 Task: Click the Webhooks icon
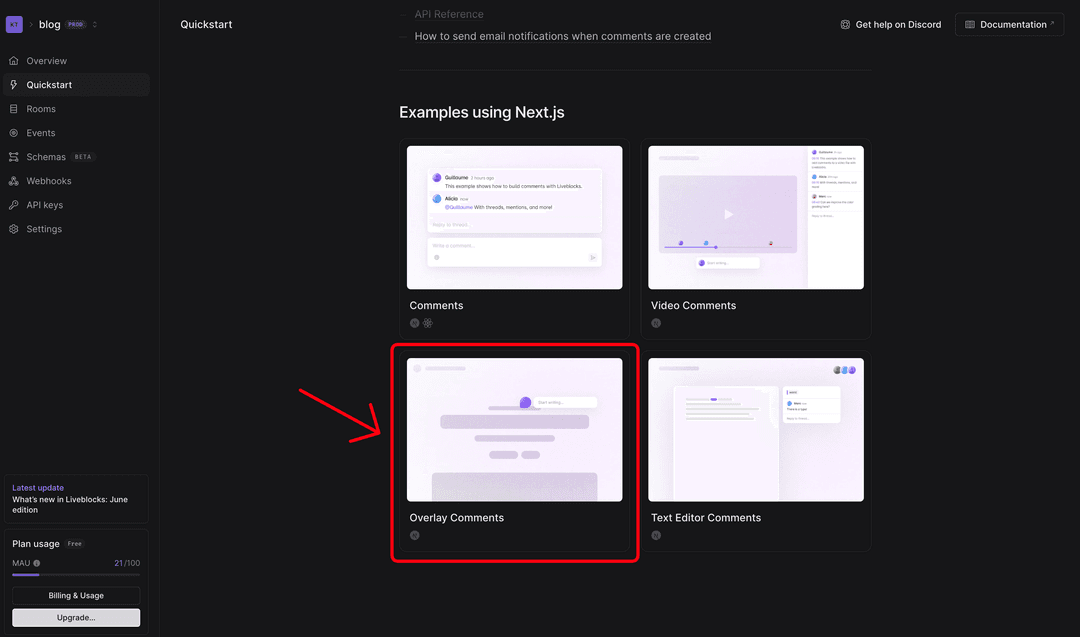click(14, 181)
